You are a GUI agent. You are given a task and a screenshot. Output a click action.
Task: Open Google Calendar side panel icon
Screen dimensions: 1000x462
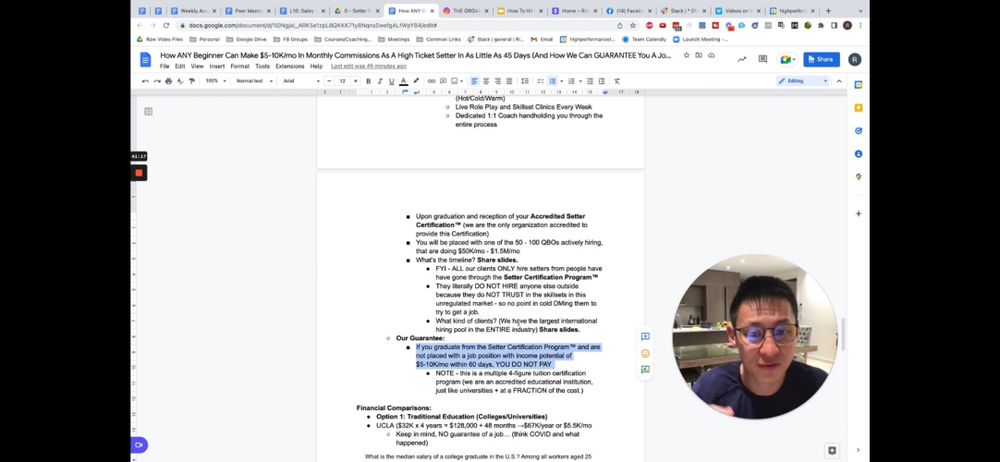[858, 85]
